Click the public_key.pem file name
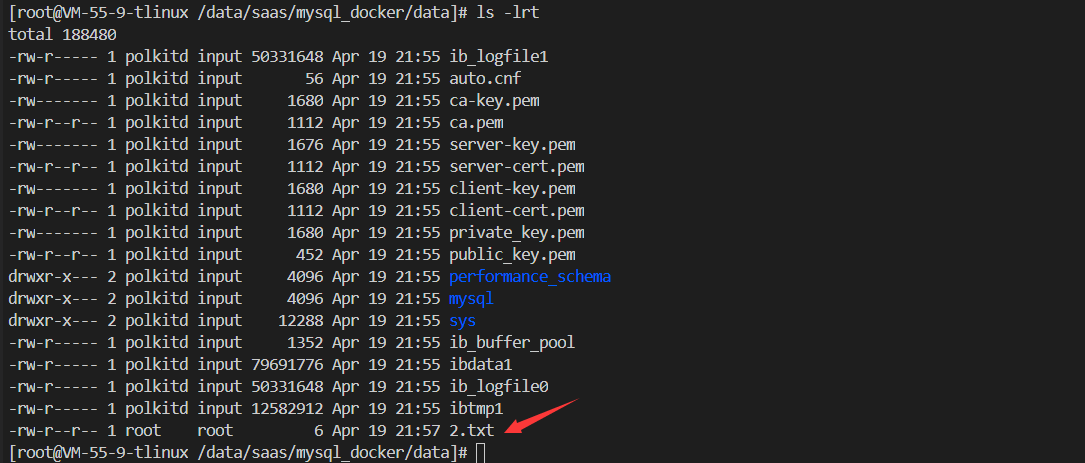The width and height of the screenshot is (1085, 463). coord(511,255)
